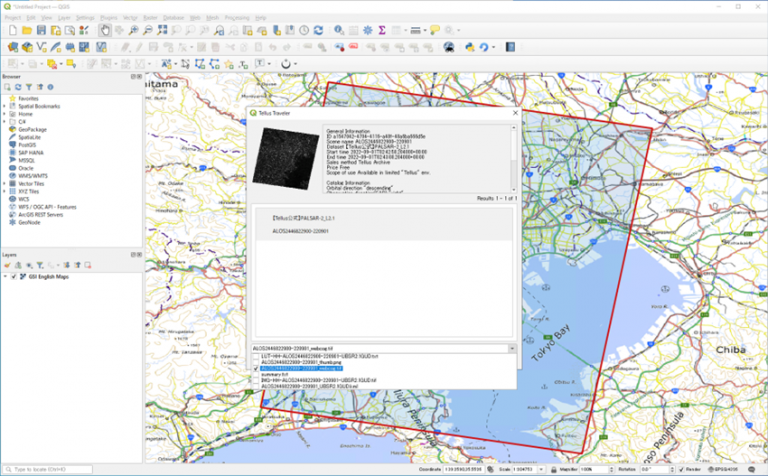The height and width of the screenshot is (476, 768).
Task: Expand the GSI English Maps layer tree
Action: pos(5,277)
